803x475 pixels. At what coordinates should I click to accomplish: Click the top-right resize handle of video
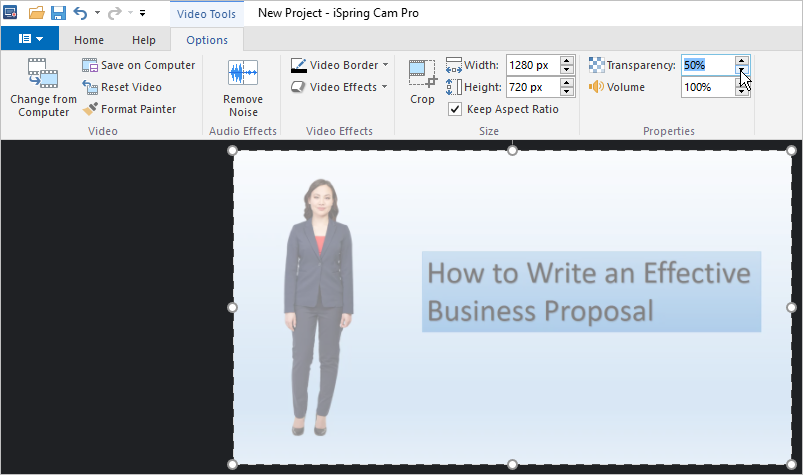[791, 150]
